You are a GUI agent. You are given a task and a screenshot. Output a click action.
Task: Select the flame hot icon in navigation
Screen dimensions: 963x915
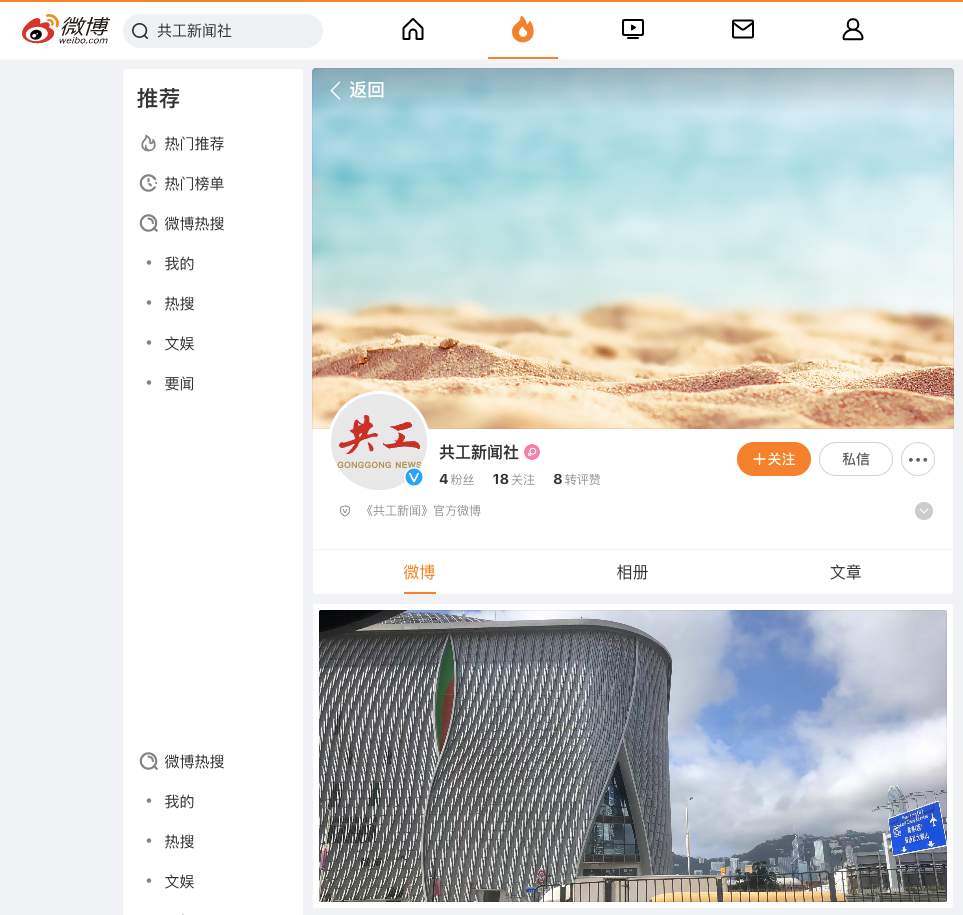pyautogui.click(x=522, y=30)
